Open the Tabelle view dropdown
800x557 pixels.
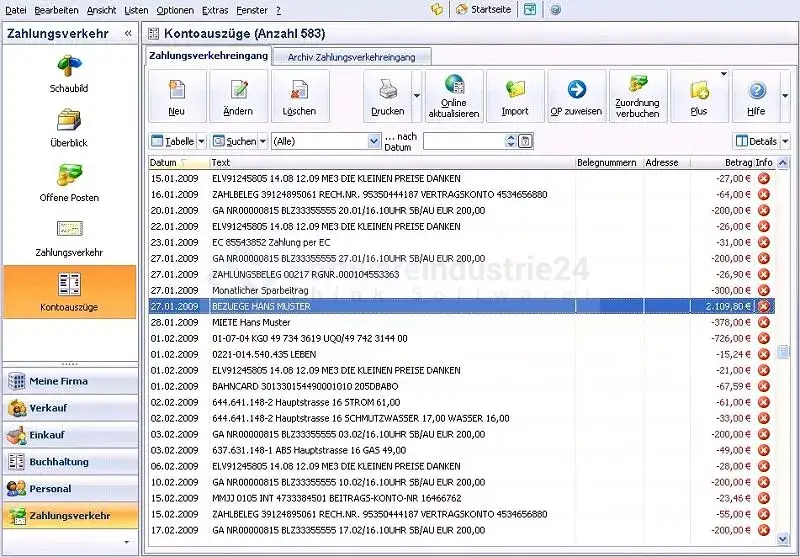[x=201, y=142]
